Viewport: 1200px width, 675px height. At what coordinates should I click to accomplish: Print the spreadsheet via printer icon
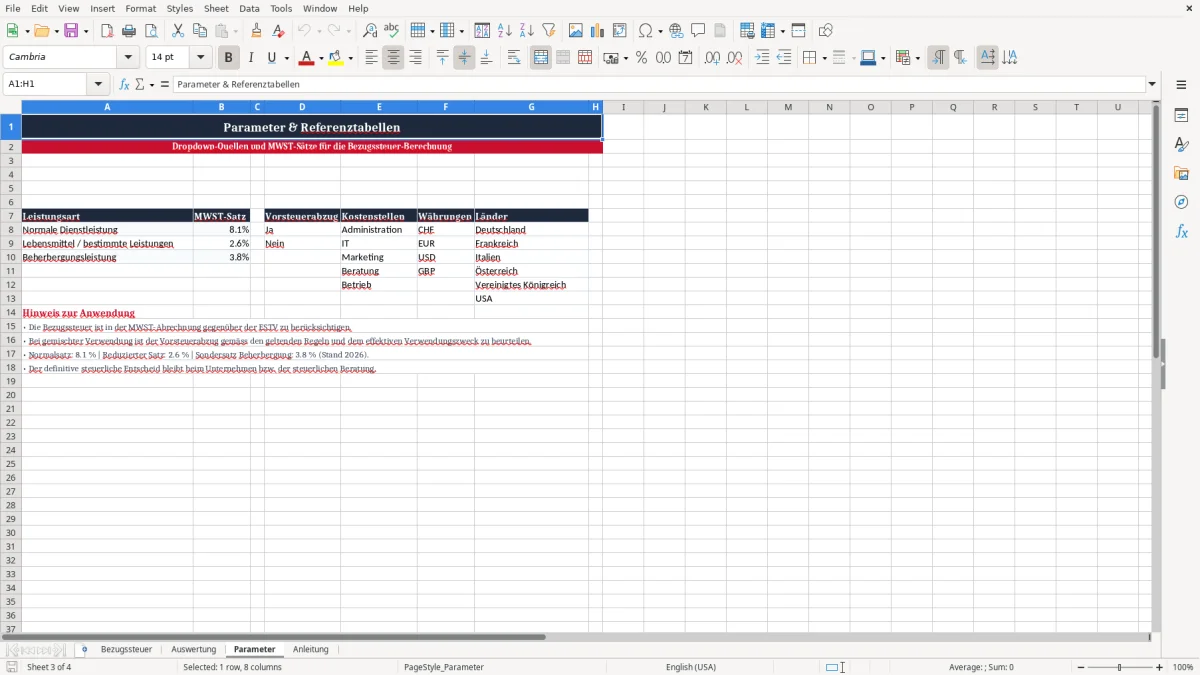pyautogui.click(x=129, y=31)
